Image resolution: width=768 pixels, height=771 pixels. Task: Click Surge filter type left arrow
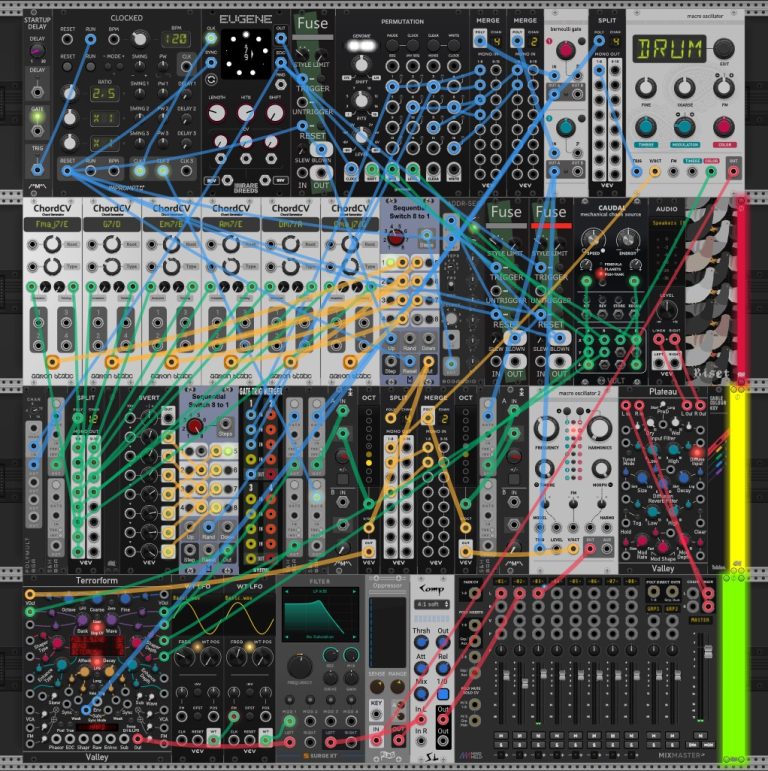[x=286, y=592]
